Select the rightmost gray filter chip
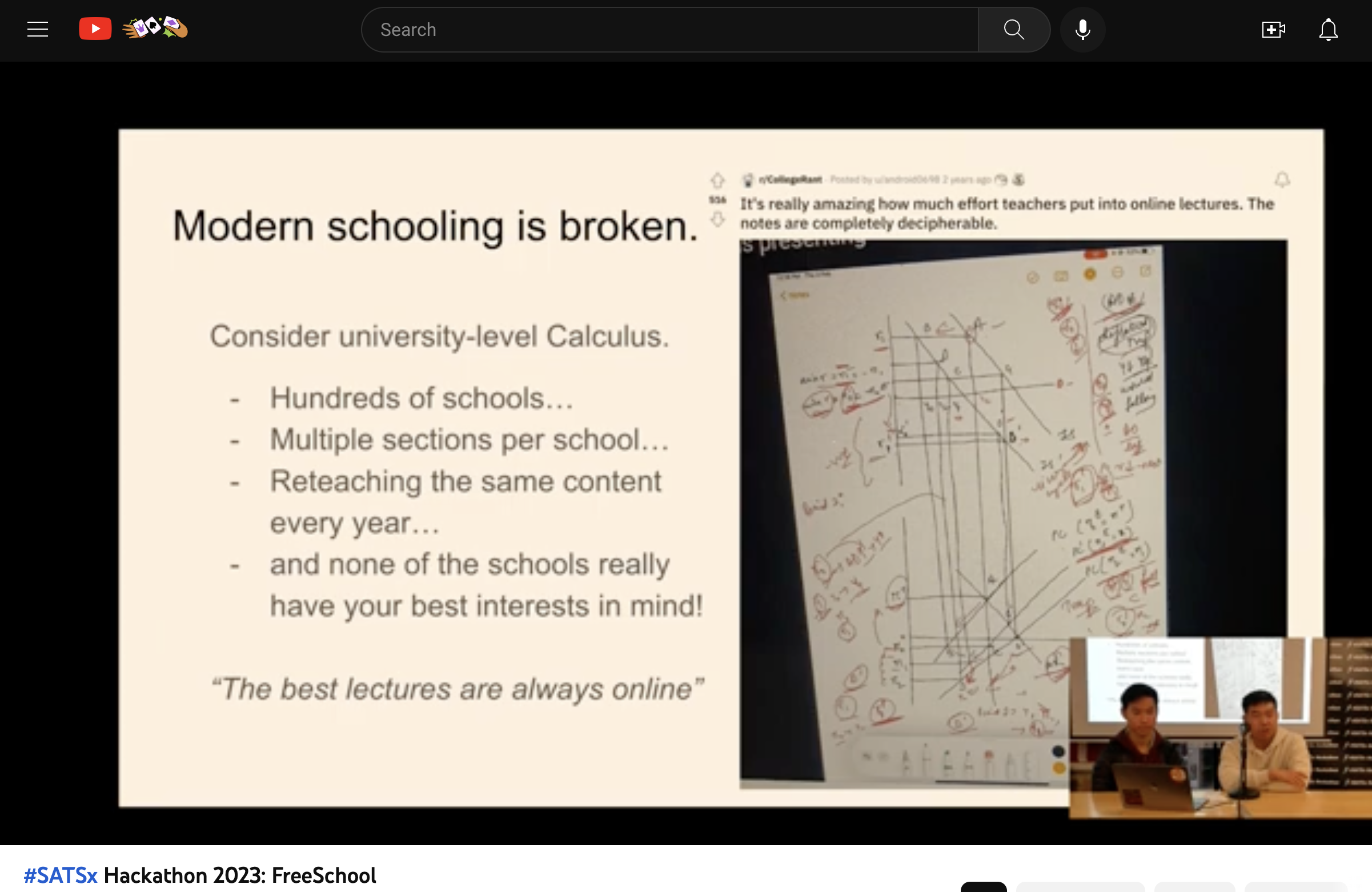The height and width of the screenshot is (892, 1372). pos(1295,887)
